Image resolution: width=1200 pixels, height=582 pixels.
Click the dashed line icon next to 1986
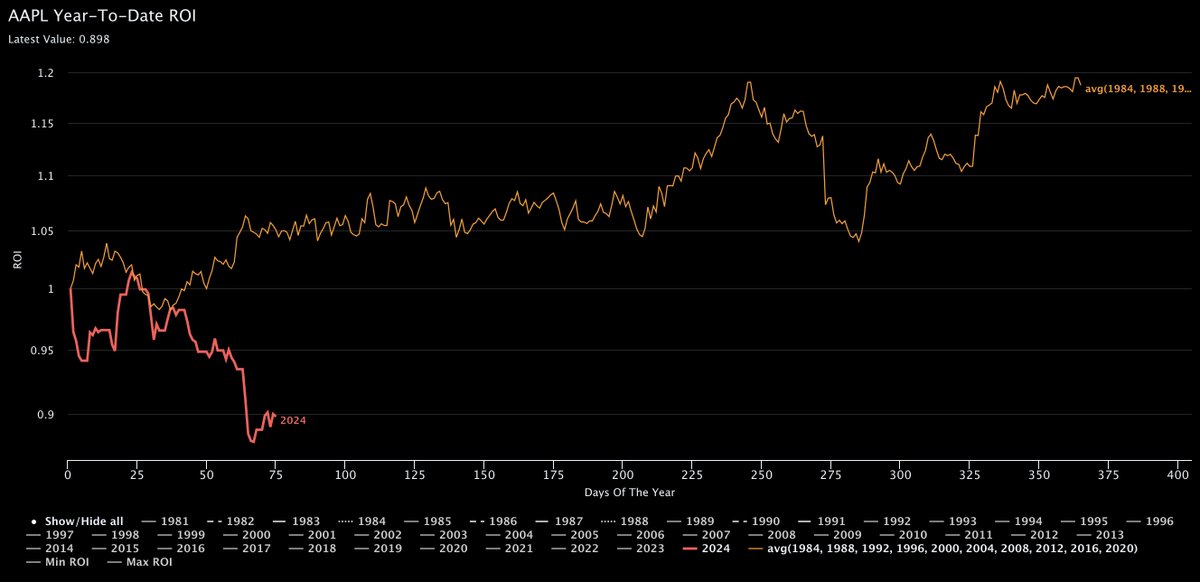point(476,521)
